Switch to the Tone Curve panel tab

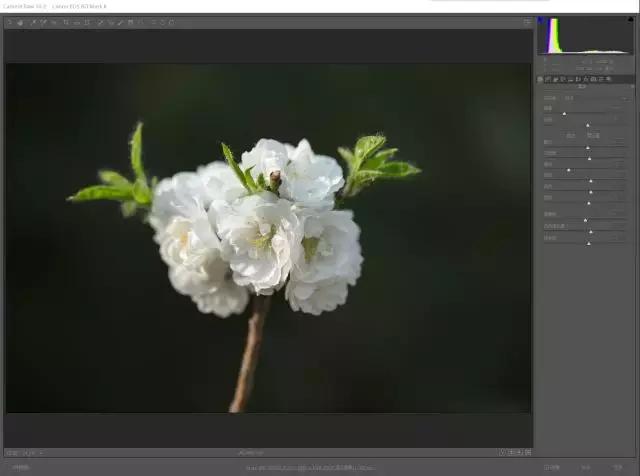[x=548, y=79]
